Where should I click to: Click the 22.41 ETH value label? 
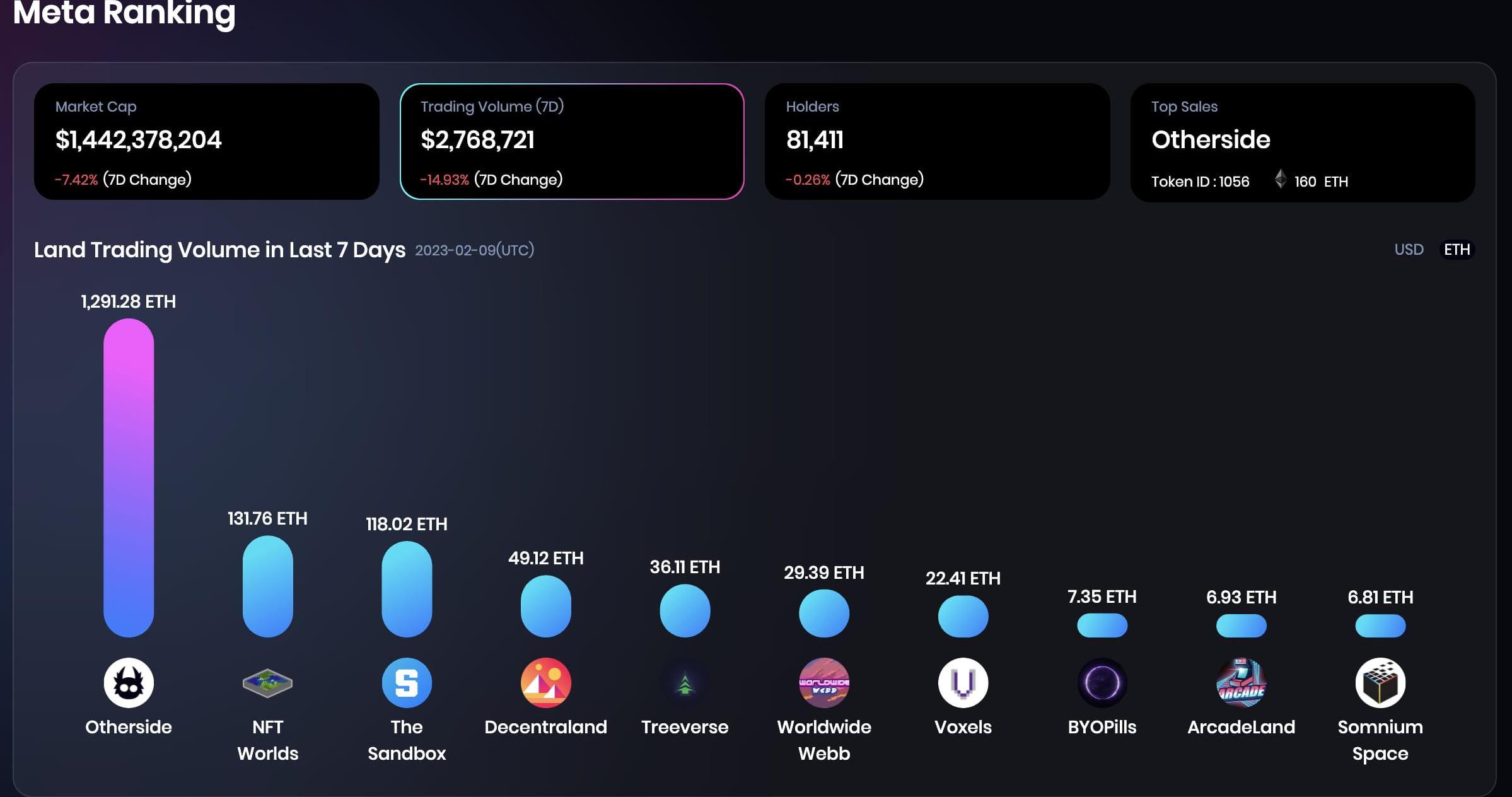(x=963, y=578)
